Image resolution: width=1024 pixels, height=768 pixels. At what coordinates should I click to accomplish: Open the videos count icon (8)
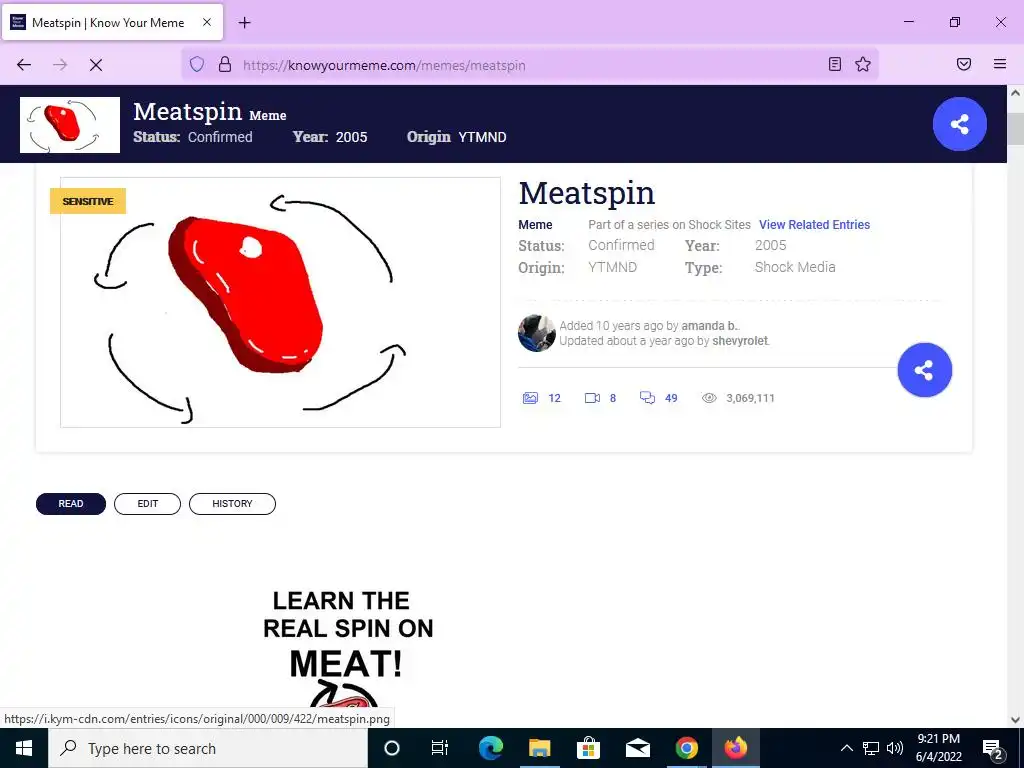[x=592, y=398]
